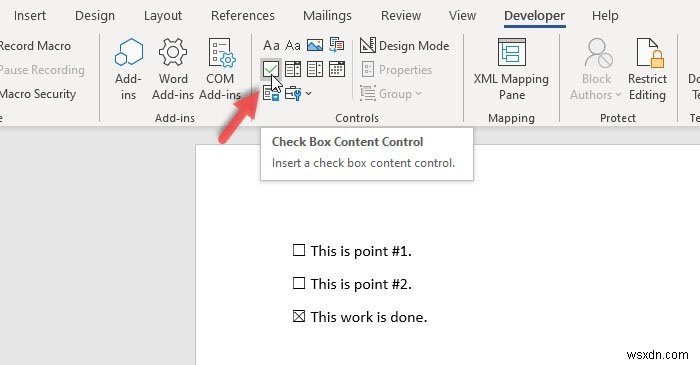The height and width of the screenshot is (365, 700).
Task: Insert a Building Block Gallery Content Control
Action: tap(337, 45)
